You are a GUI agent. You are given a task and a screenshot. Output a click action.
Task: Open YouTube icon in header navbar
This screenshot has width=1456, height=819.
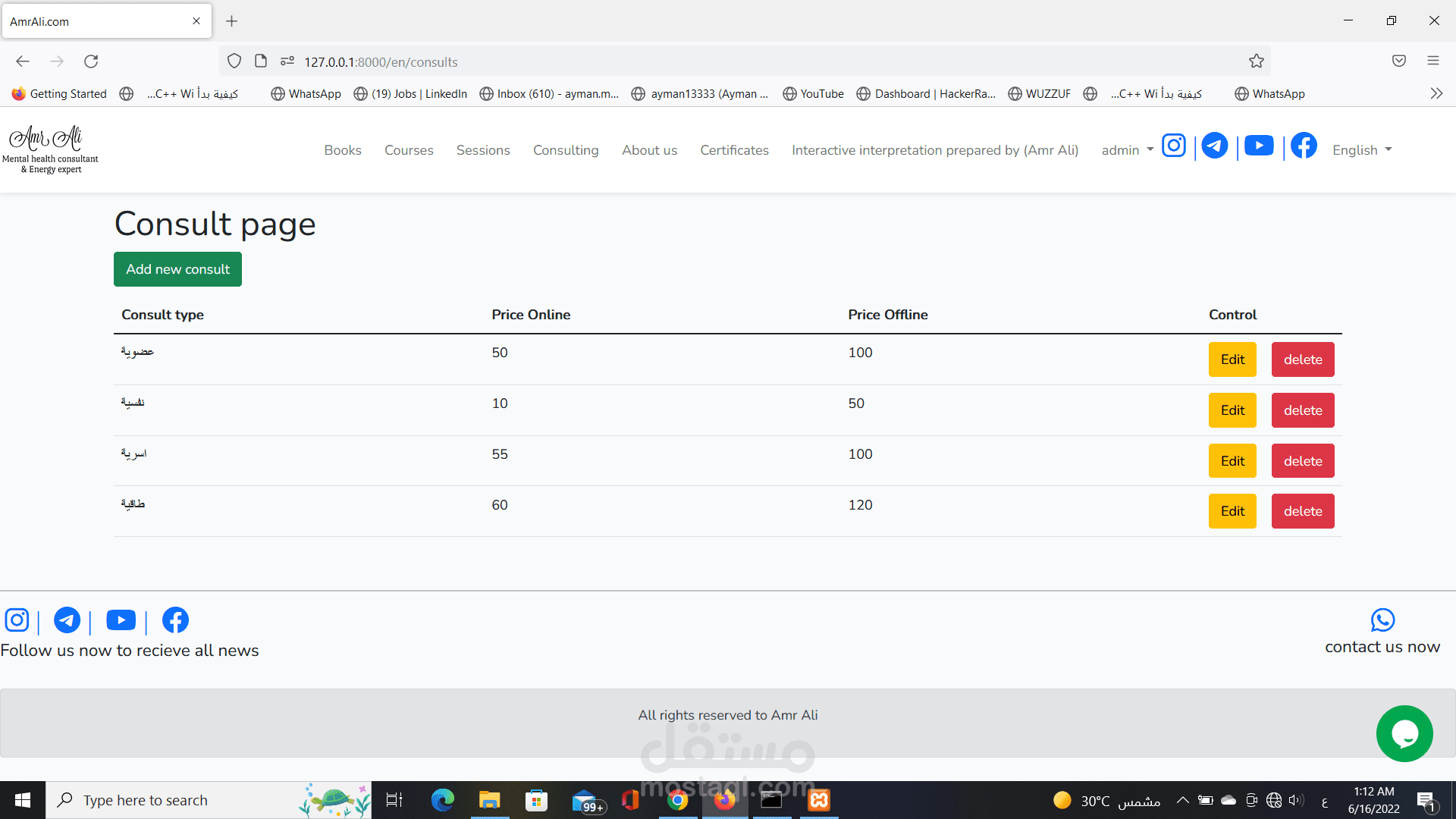pos(1259,146)
